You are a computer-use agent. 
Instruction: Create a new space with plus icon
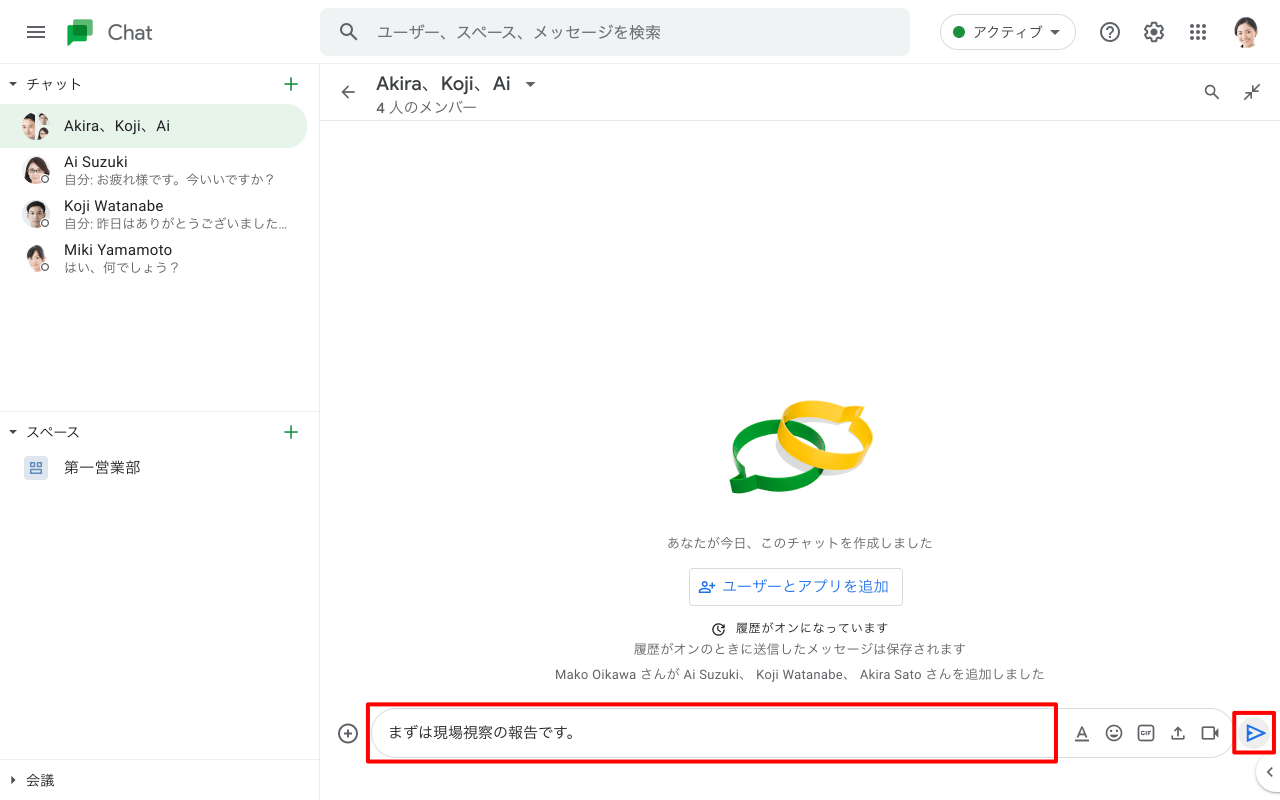click(x=291, y=432)
